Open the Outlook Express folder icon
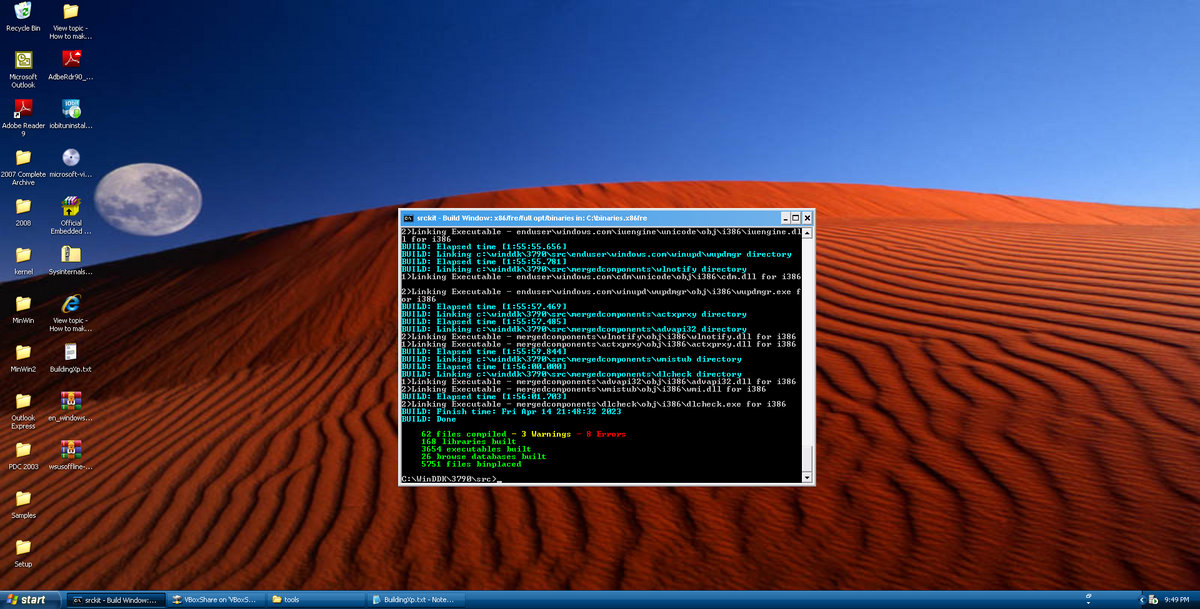 point(23,401)
